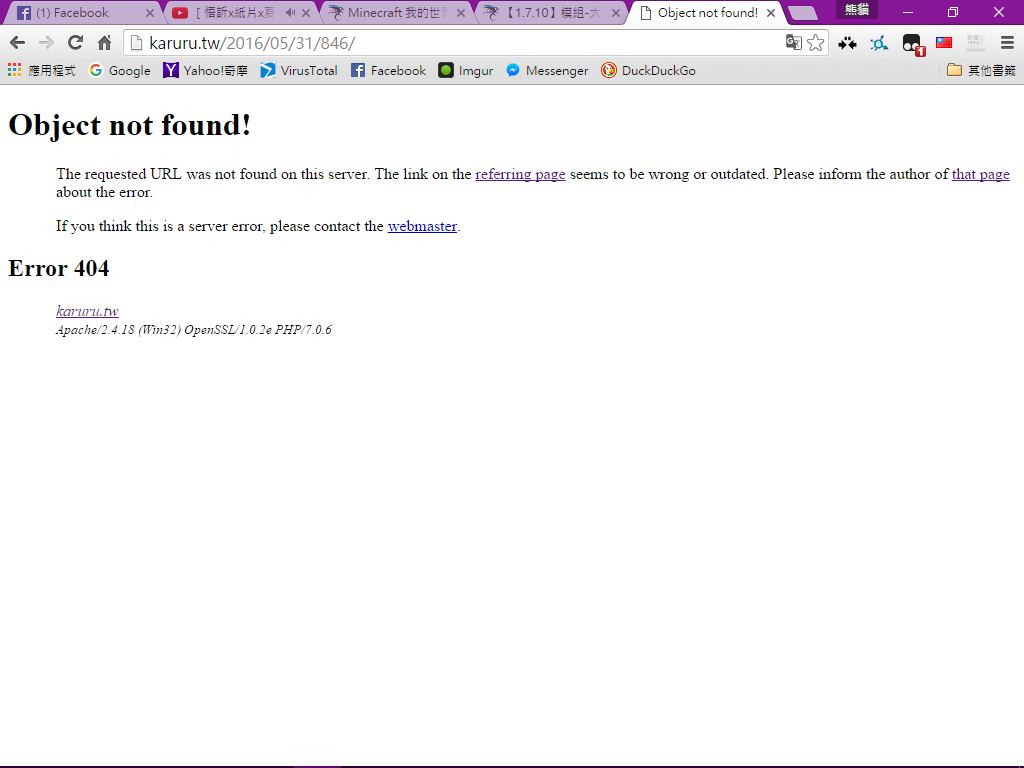Mute the YouTube tab via speaker icon

point(290,13)
